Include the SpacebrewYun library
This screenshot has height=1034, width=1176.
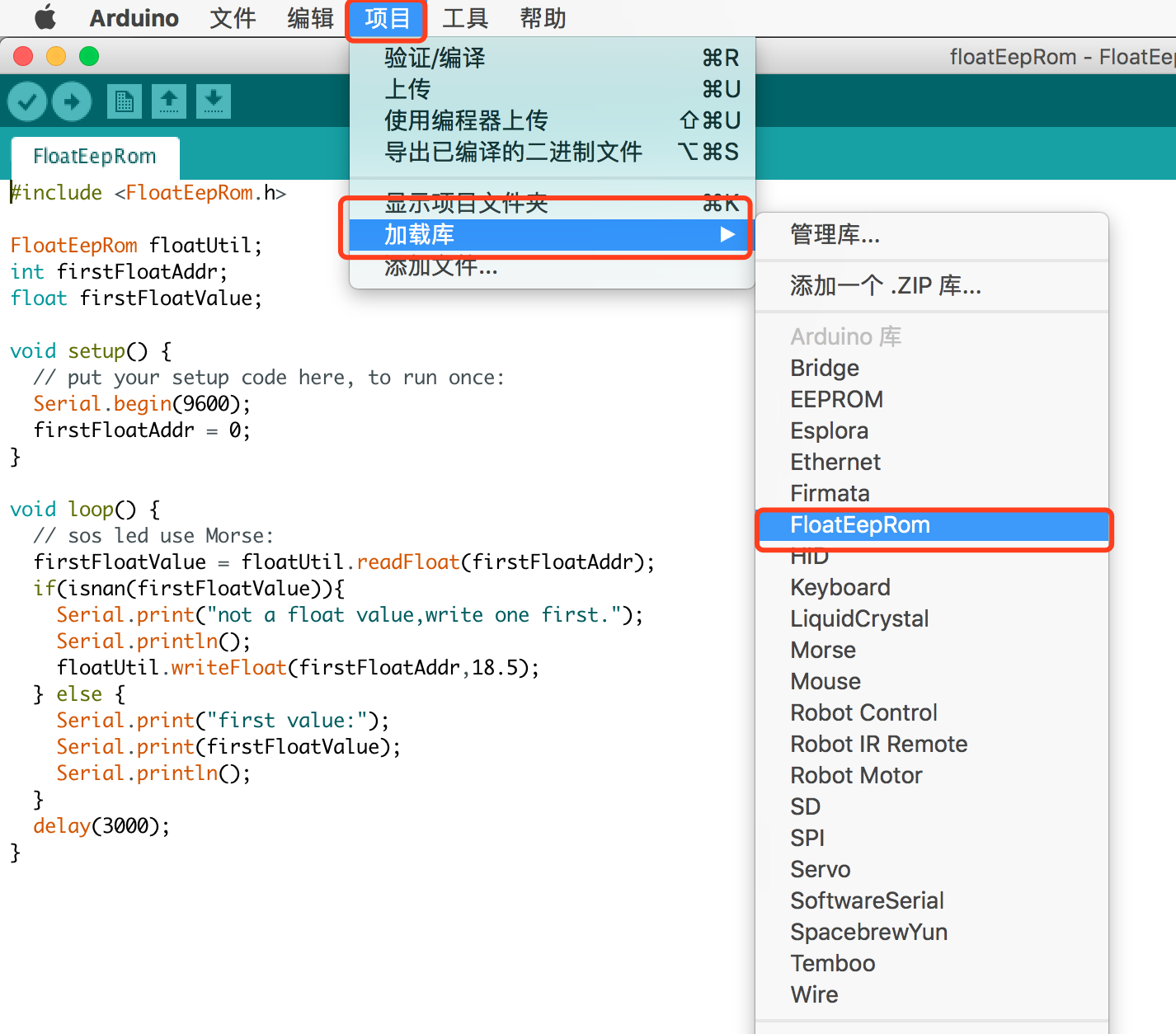click(932, 932)
